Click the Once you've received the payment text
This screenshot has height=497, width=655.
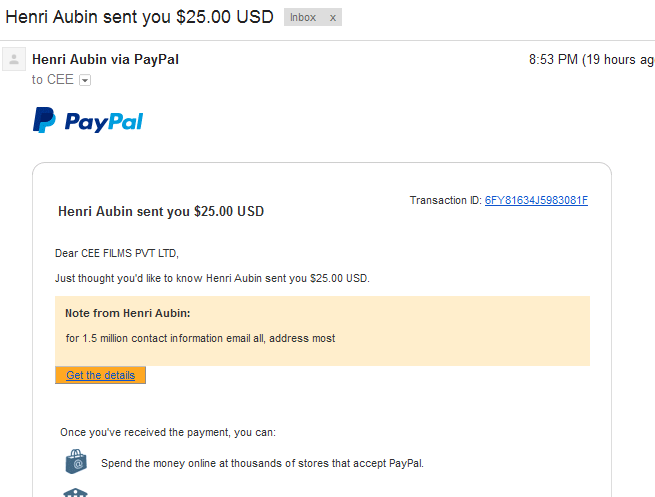click(168, 432)
